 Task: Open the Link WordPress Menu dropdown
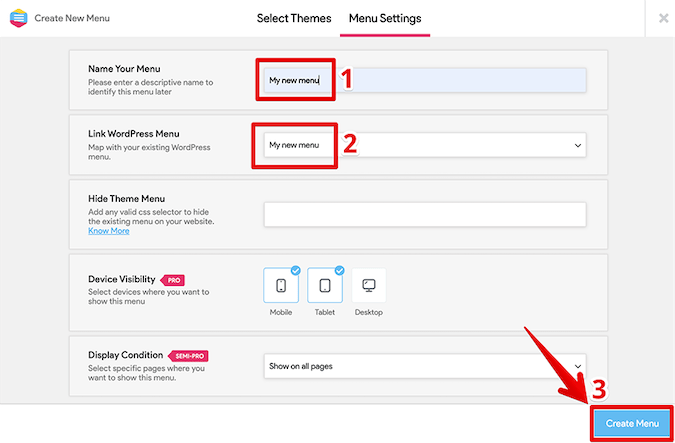pyautogui.click(x=425, y=145)
